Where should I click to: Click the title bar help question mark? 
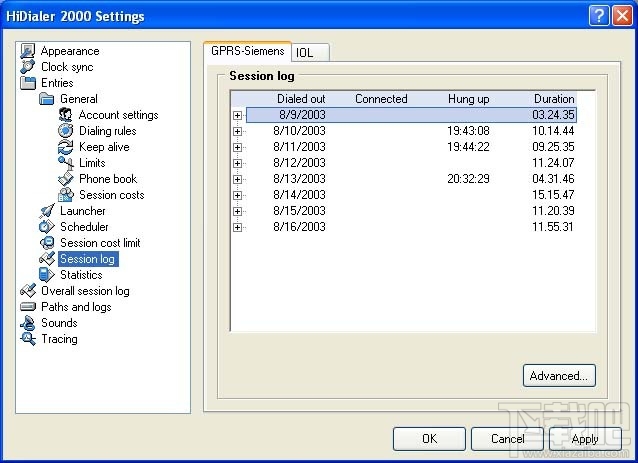pos(599,16)
